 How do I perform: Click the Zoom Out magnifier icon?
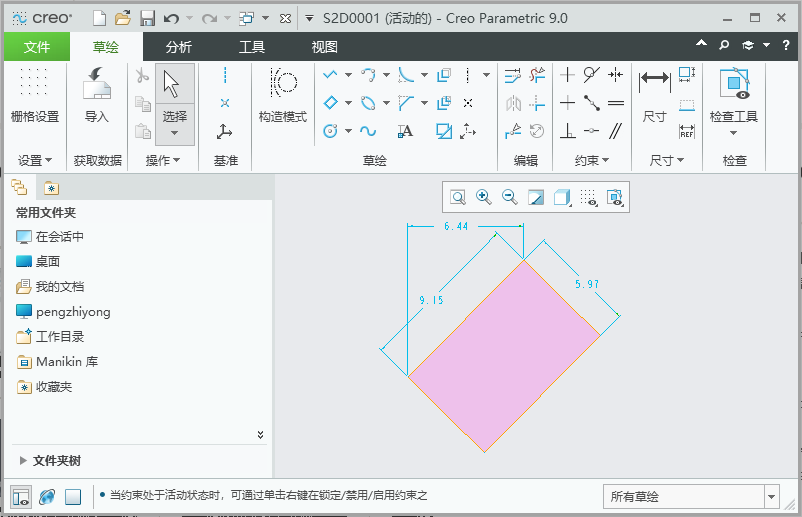[x=510, y=197]
